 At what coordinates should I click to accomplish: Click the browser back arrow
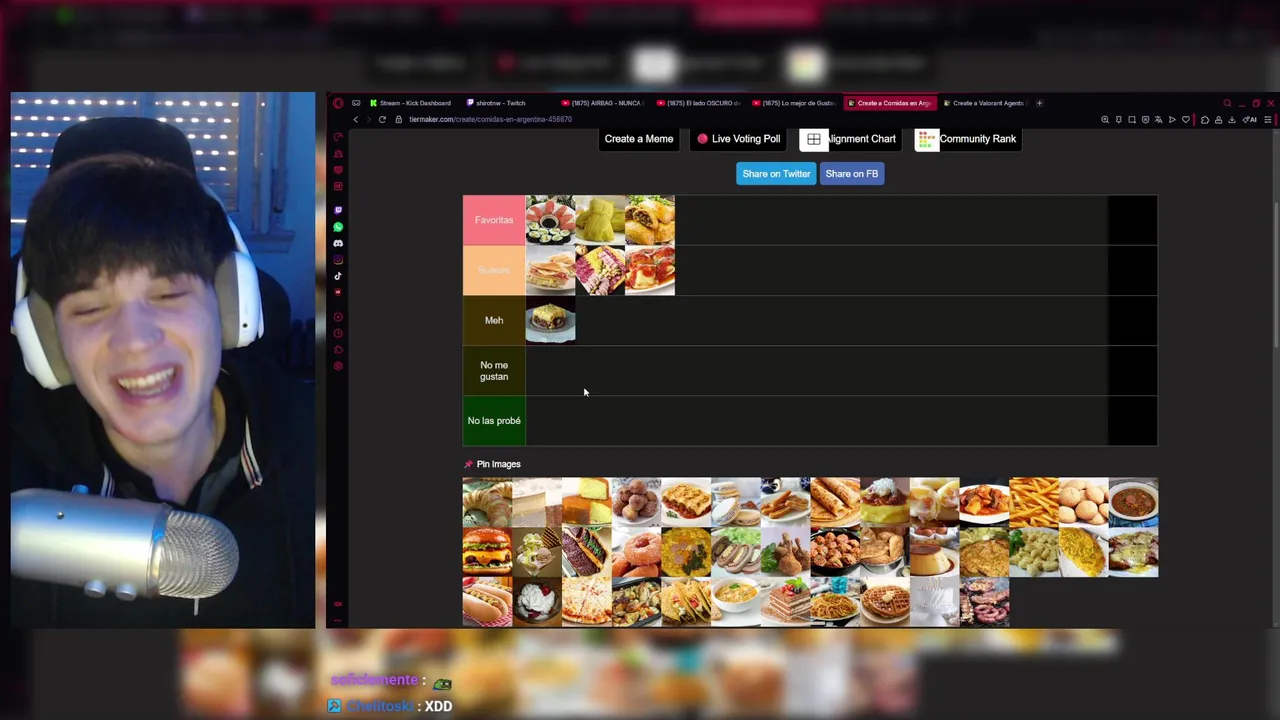pyautogui.click(x=355, y=120)
